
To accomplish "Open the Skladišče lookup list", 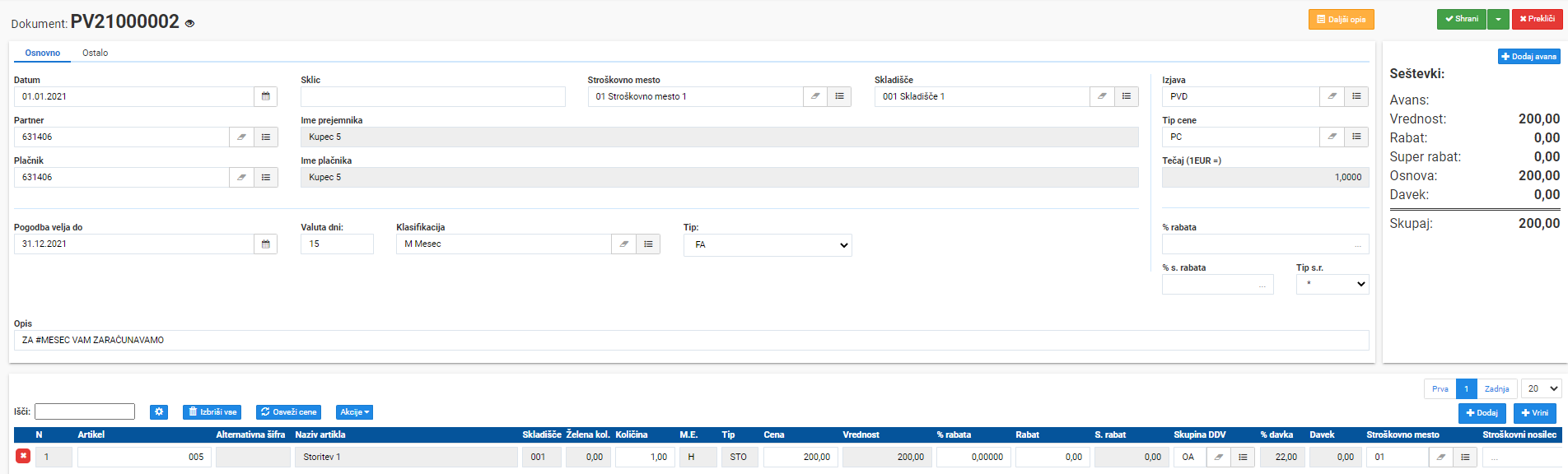I will pos(1127,96).
